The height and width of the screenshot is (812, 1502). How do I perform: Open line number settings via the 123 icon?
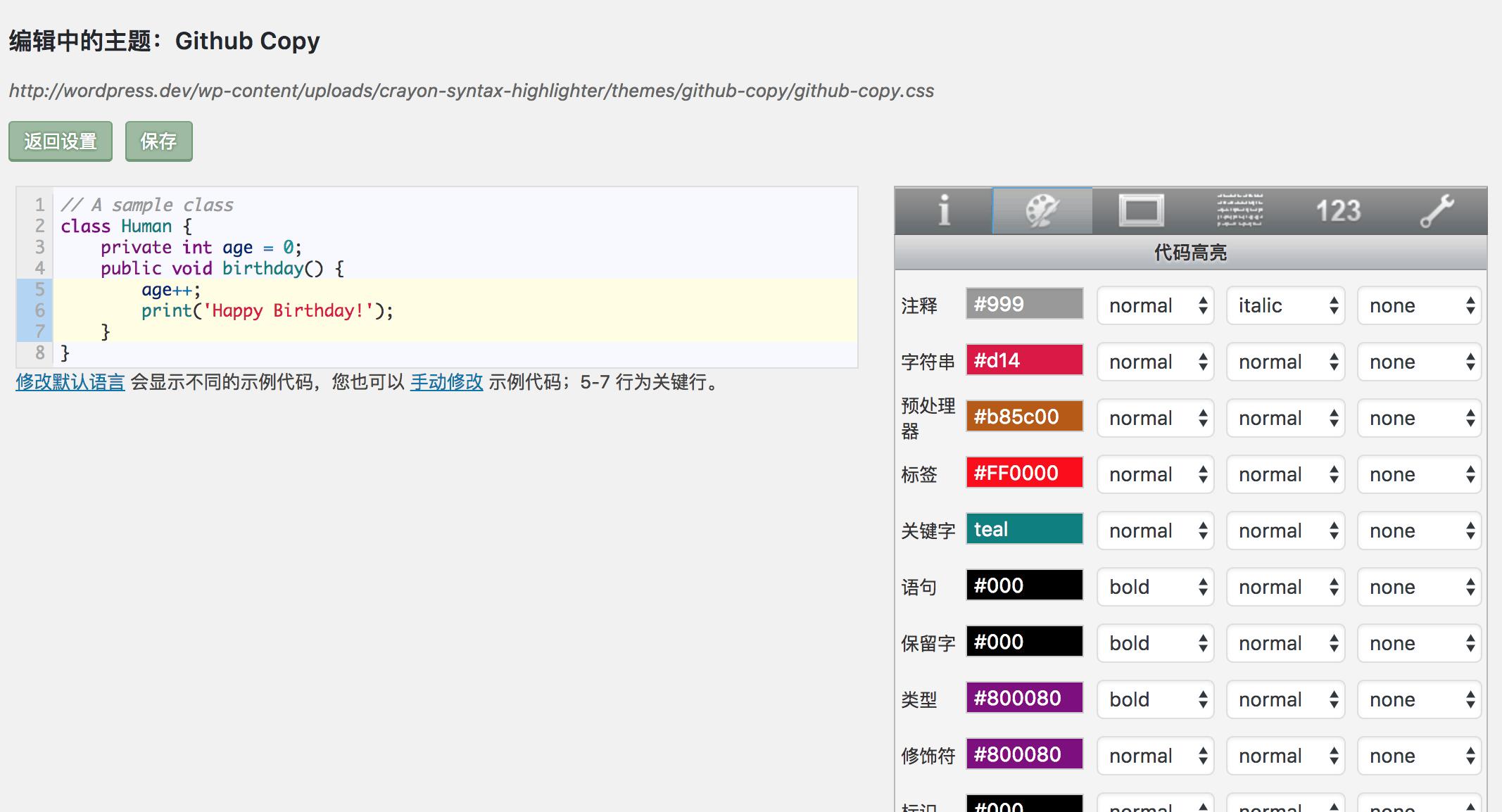(1340, 209)
